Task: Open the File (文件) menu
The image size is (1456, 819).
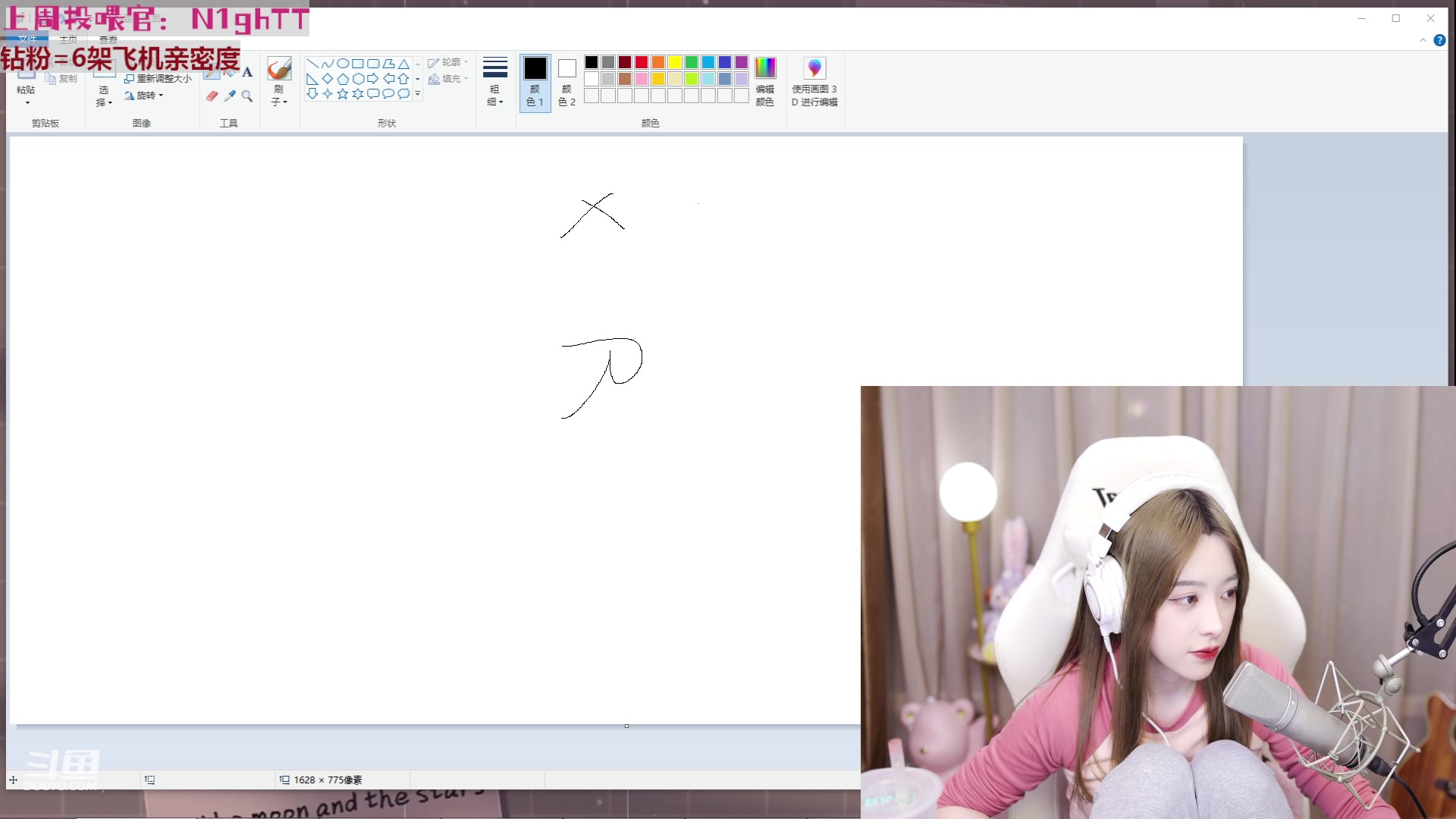Action: (x=28, y=39)
